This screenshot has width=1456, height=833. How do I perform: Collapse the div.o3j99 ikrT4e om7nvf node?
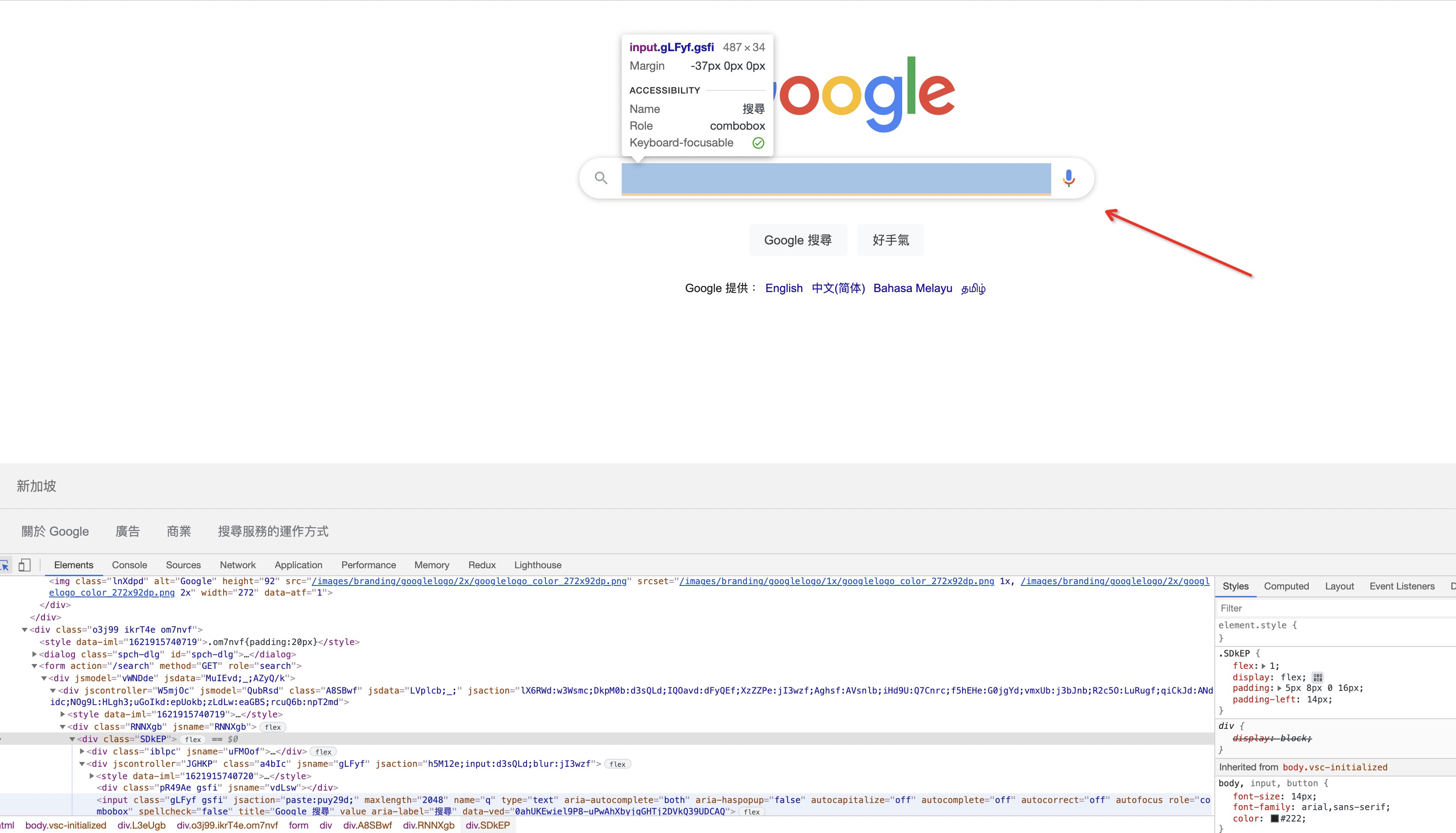[25, 630]
